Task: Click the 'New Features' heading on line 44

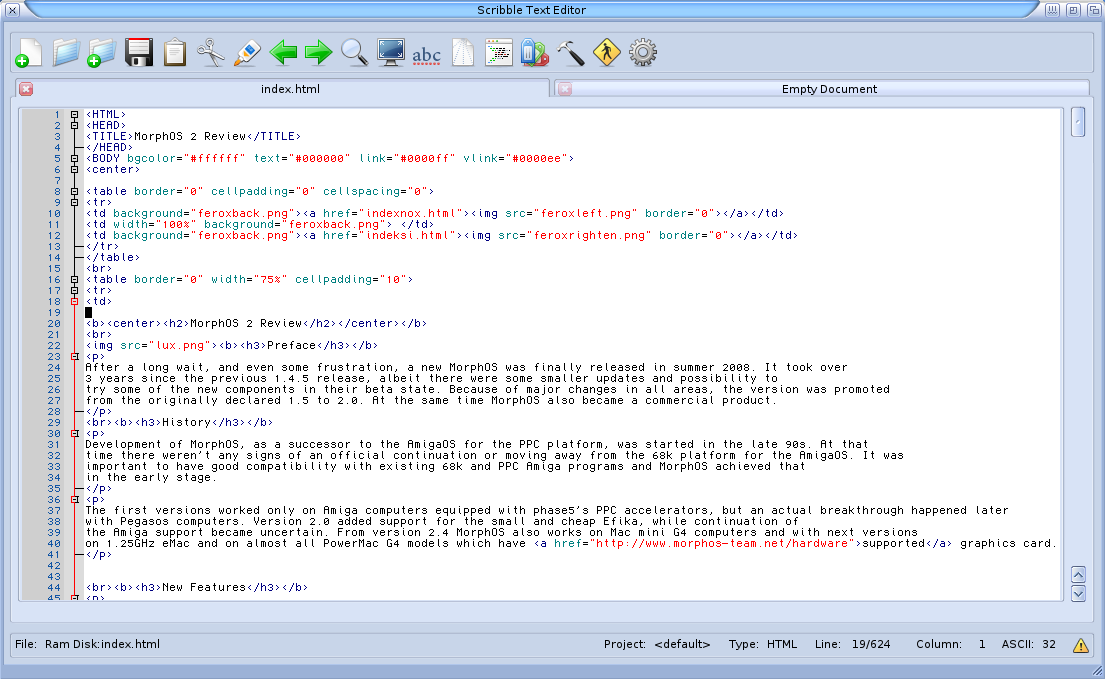Action: point(204,587)
